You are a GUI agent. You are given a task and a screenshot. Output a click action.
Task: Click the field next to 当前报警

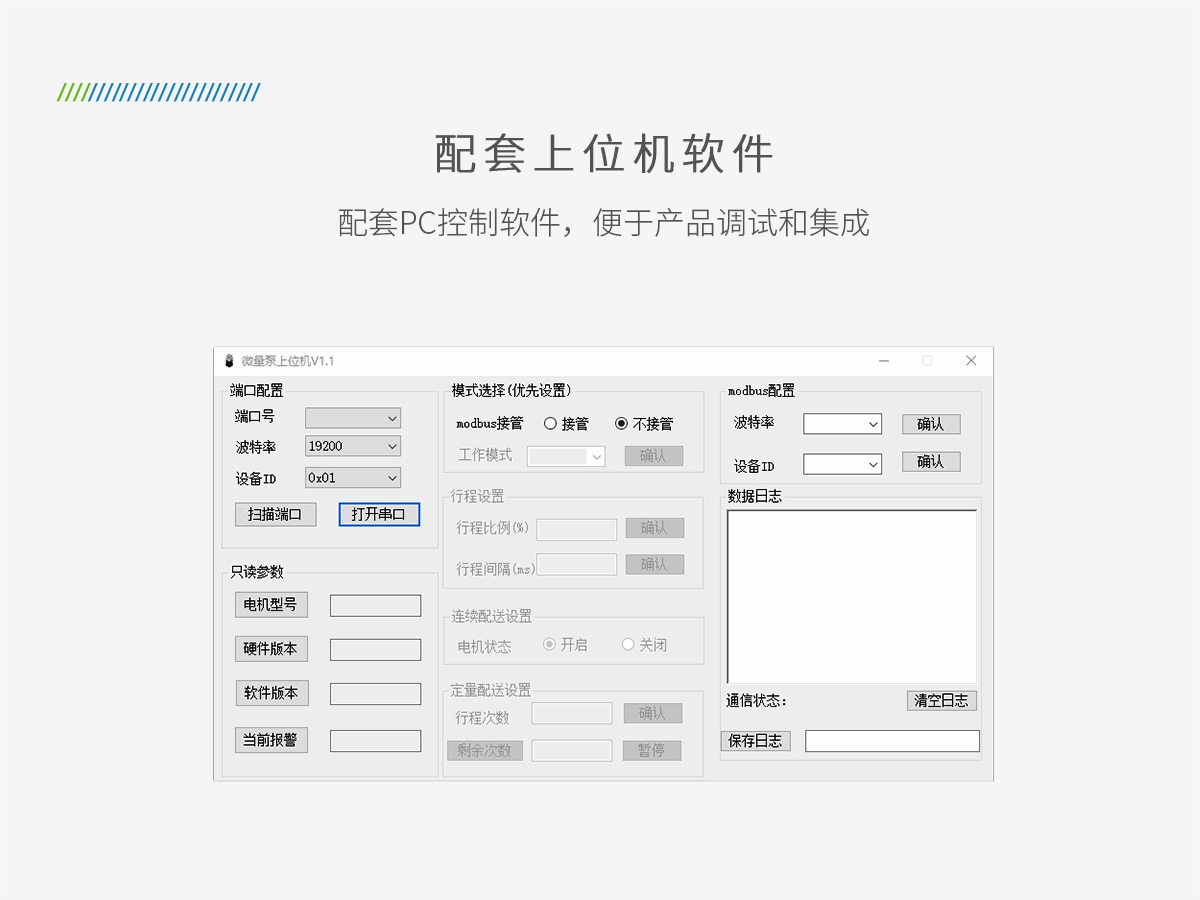click(376, 741)
